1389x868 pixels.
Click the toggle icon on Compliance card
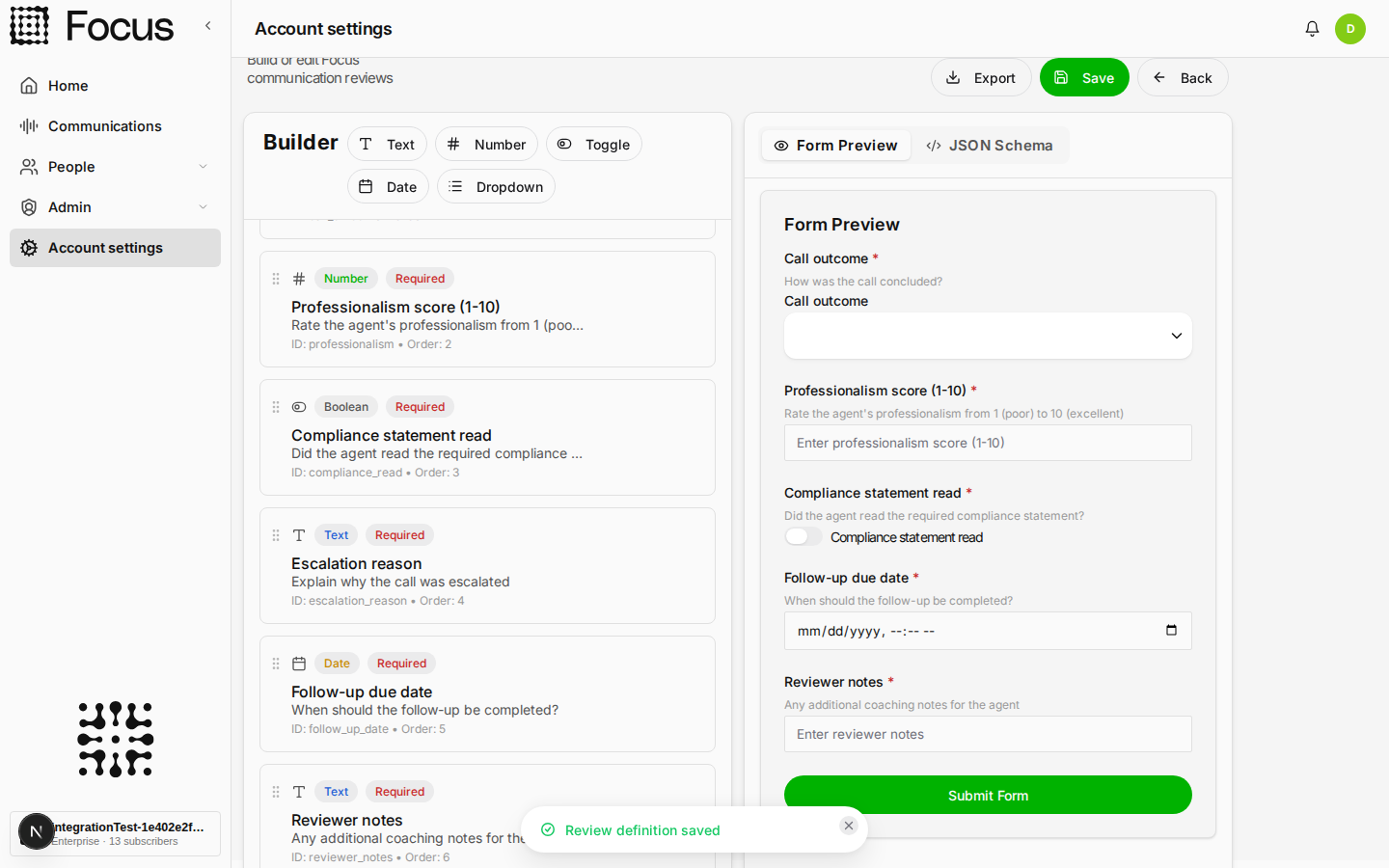[299, 407]
